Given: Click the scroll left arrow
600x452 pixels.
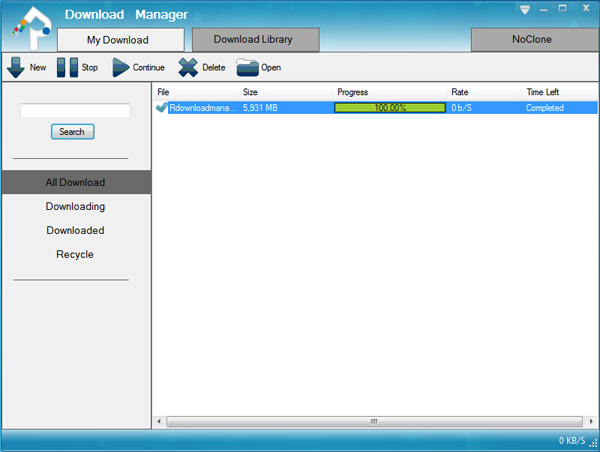Looking at the screenshot, I should click(x=159, y=421).
